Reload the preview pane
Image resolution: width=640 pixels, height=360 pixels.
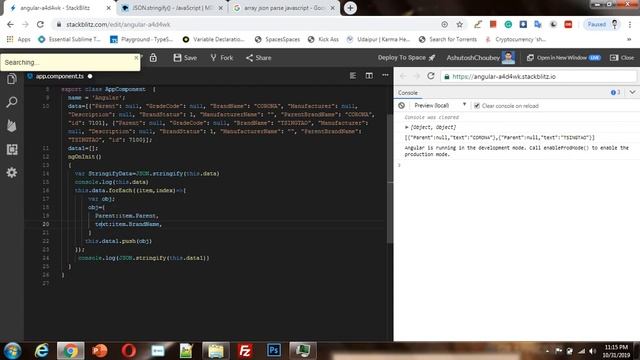tap(431, 76)
